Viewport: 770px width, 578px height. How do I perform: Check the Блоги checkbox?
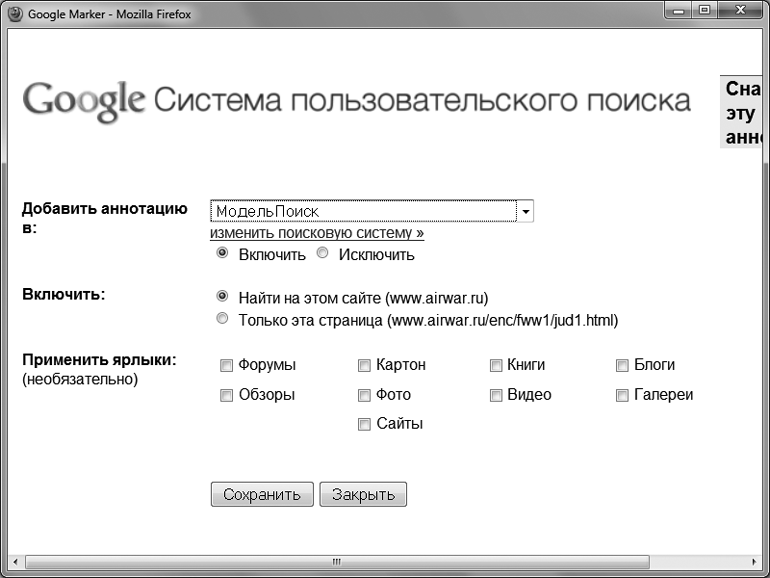(622, 365)
